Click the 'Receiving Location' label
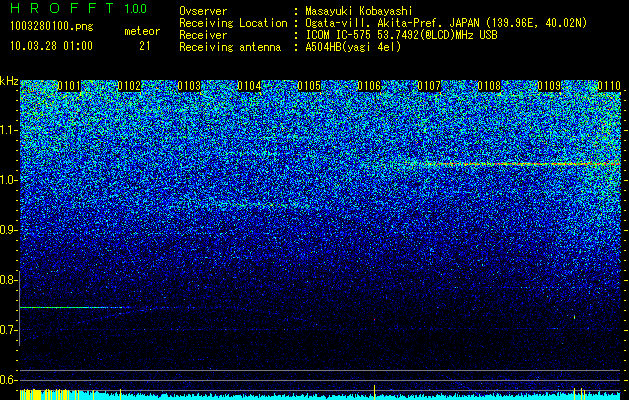The width and height of the screenshot is (629, 400). pyautogui.click(x=233, y=23)
